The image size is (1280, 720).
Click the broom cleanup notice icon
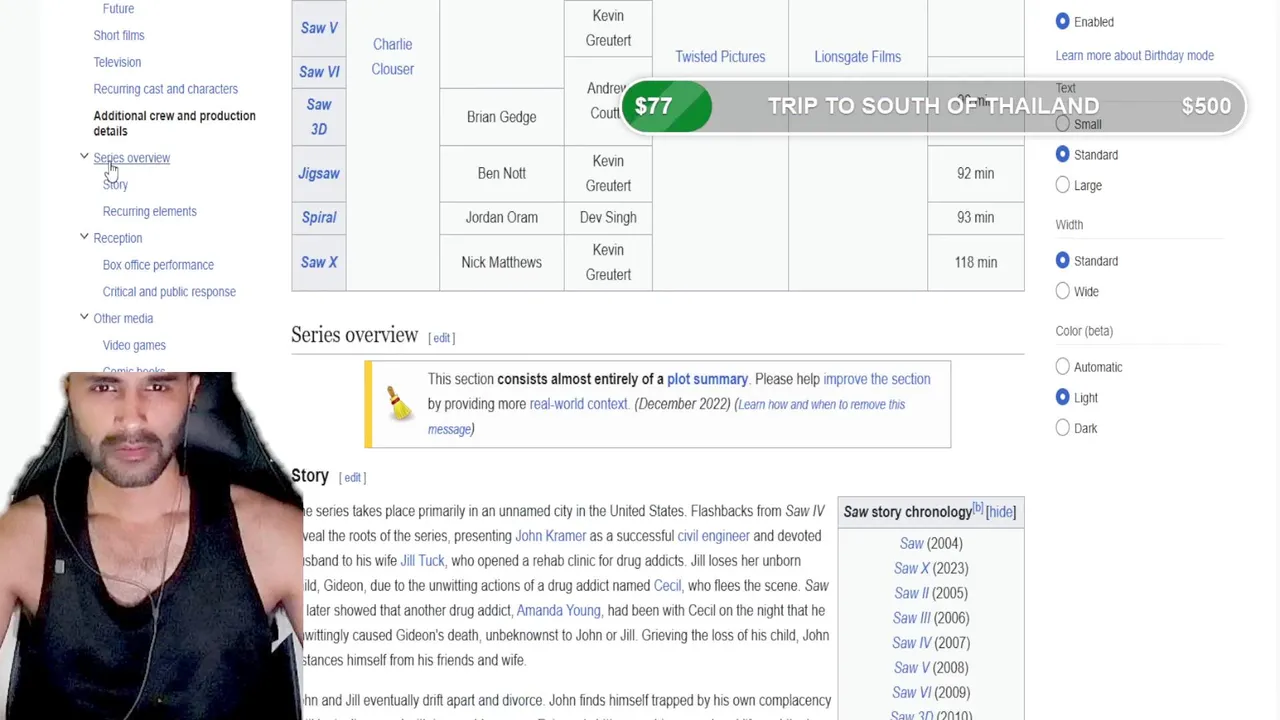pyautogui.click(x=399, y=403)
